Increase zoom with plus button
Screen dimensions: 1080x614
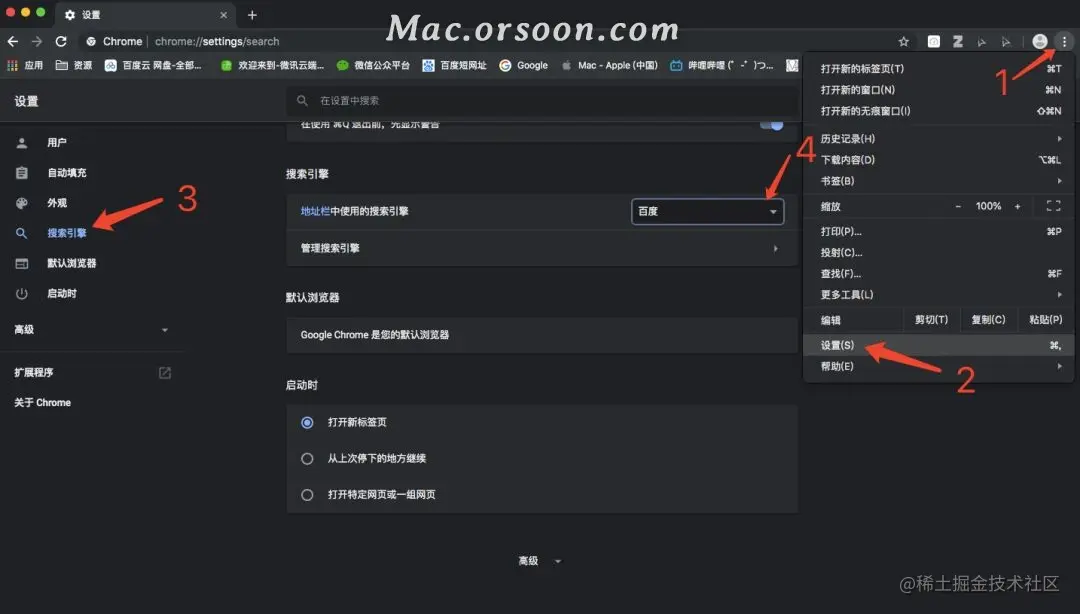tap(1017, 206)
